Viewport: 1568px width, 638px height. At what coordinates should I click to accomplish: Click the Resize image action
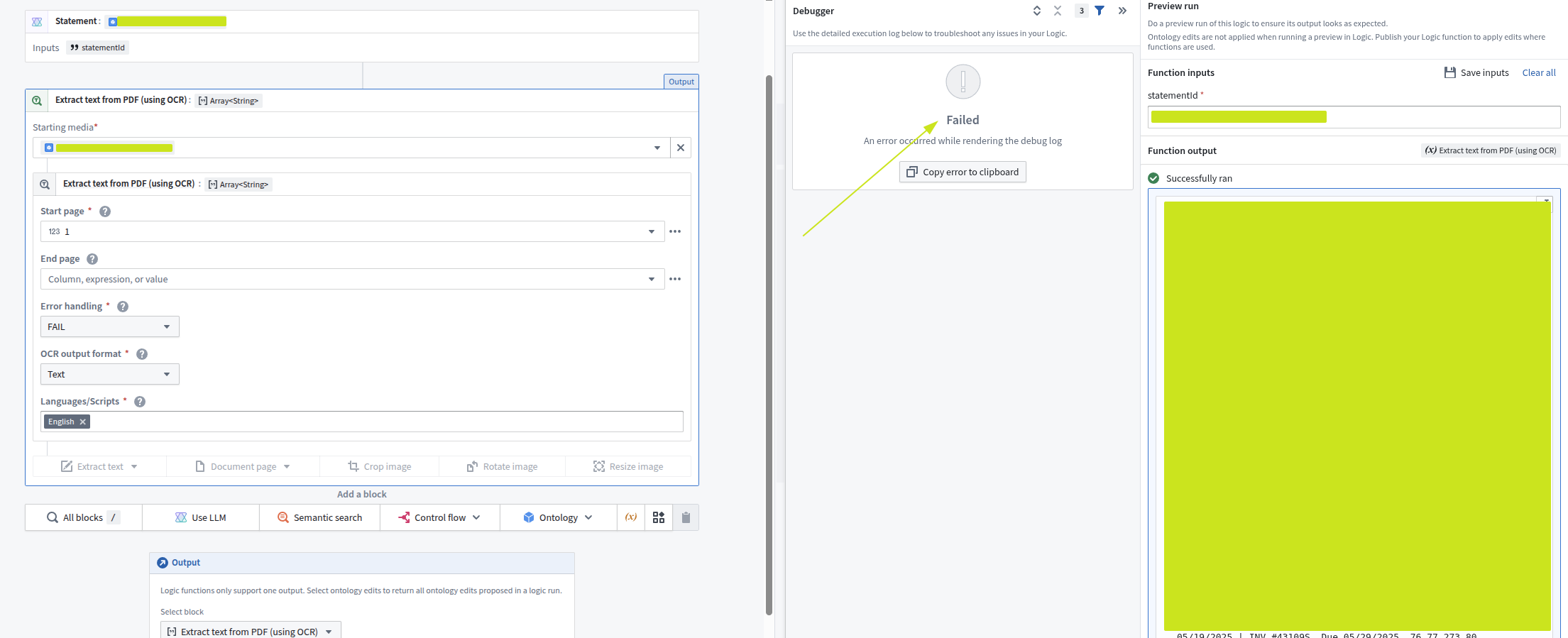click(628, 466)
